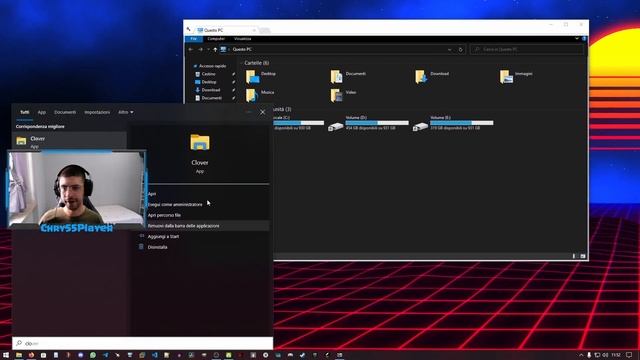The height and width of the screenshot is (360, 640).
Task: Open the Immagini folder in Questo PC
Action: tap(516, 76)
